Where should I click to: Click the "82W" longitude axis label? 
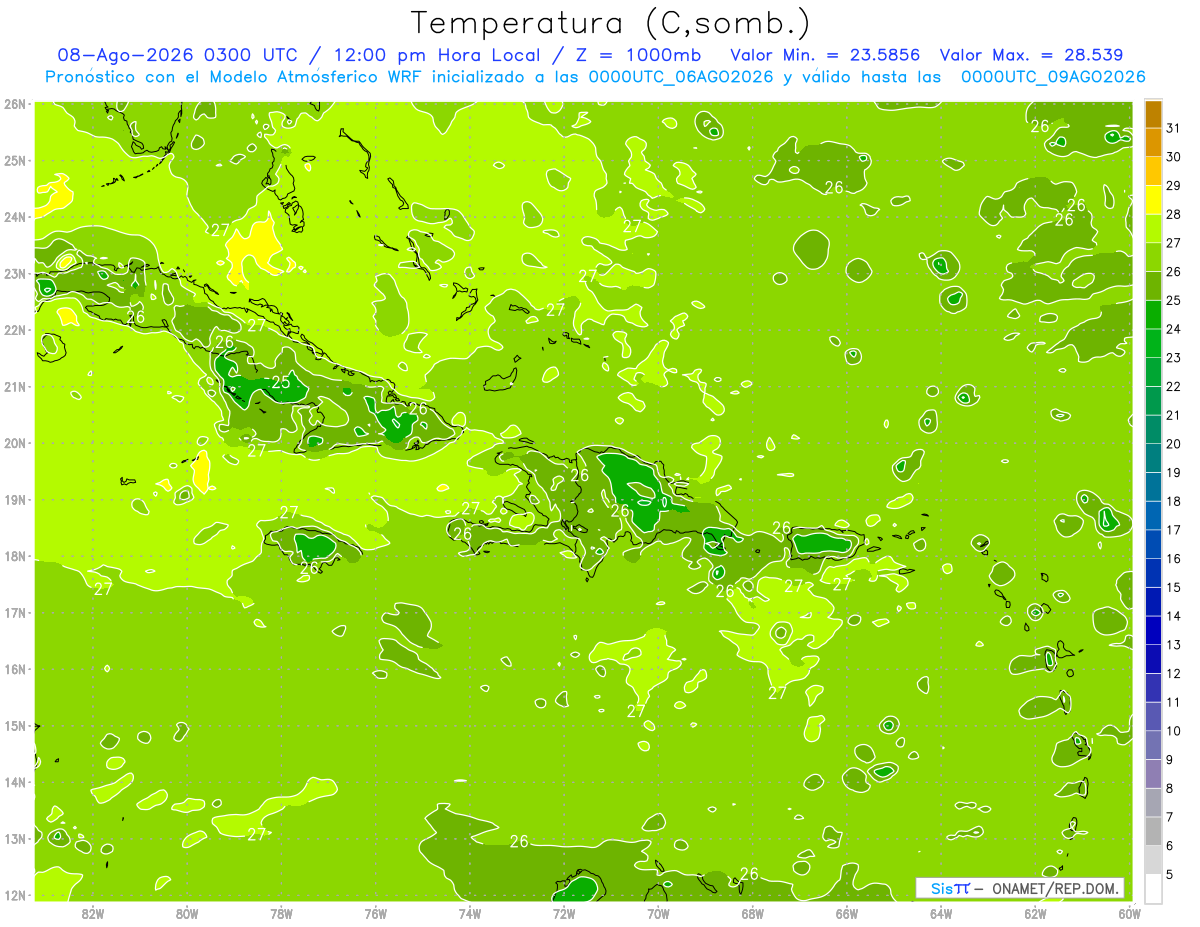point(93,914)
